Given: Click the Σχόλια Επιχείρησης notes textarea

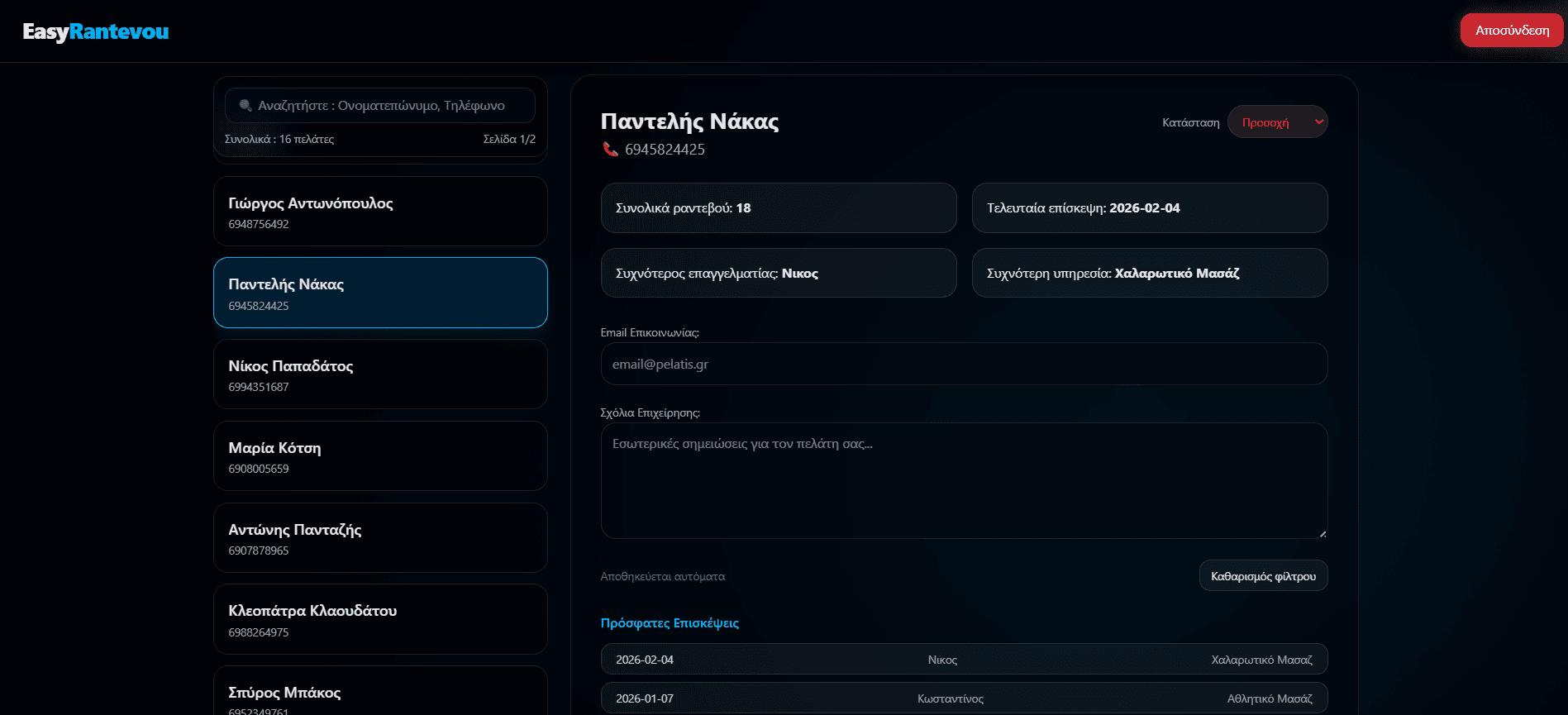Looking at the screenshot, I should 963,480.
